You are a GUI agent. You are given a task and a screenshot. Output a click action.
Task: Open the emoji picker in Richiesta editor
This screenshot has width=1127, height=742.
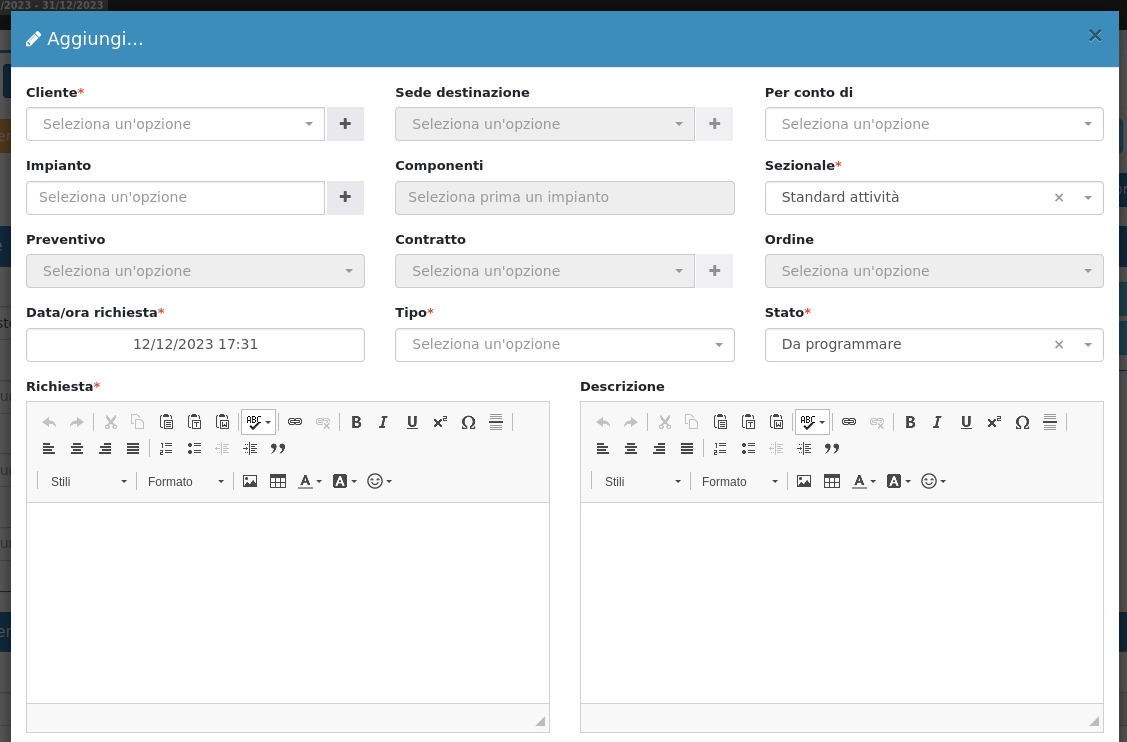[378, 481]
